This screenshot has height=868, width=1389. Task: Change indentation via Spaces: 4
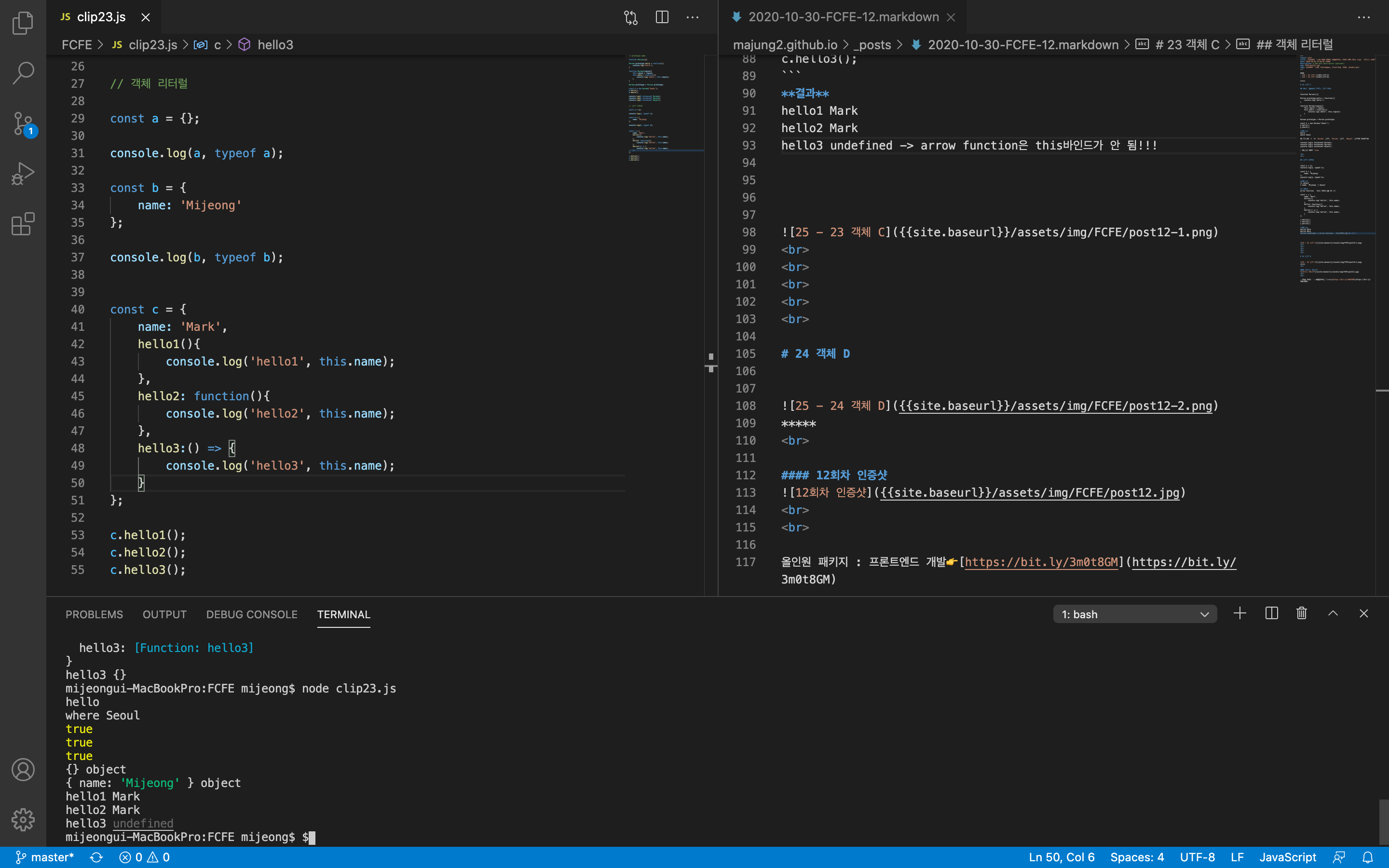[1136, 857]
